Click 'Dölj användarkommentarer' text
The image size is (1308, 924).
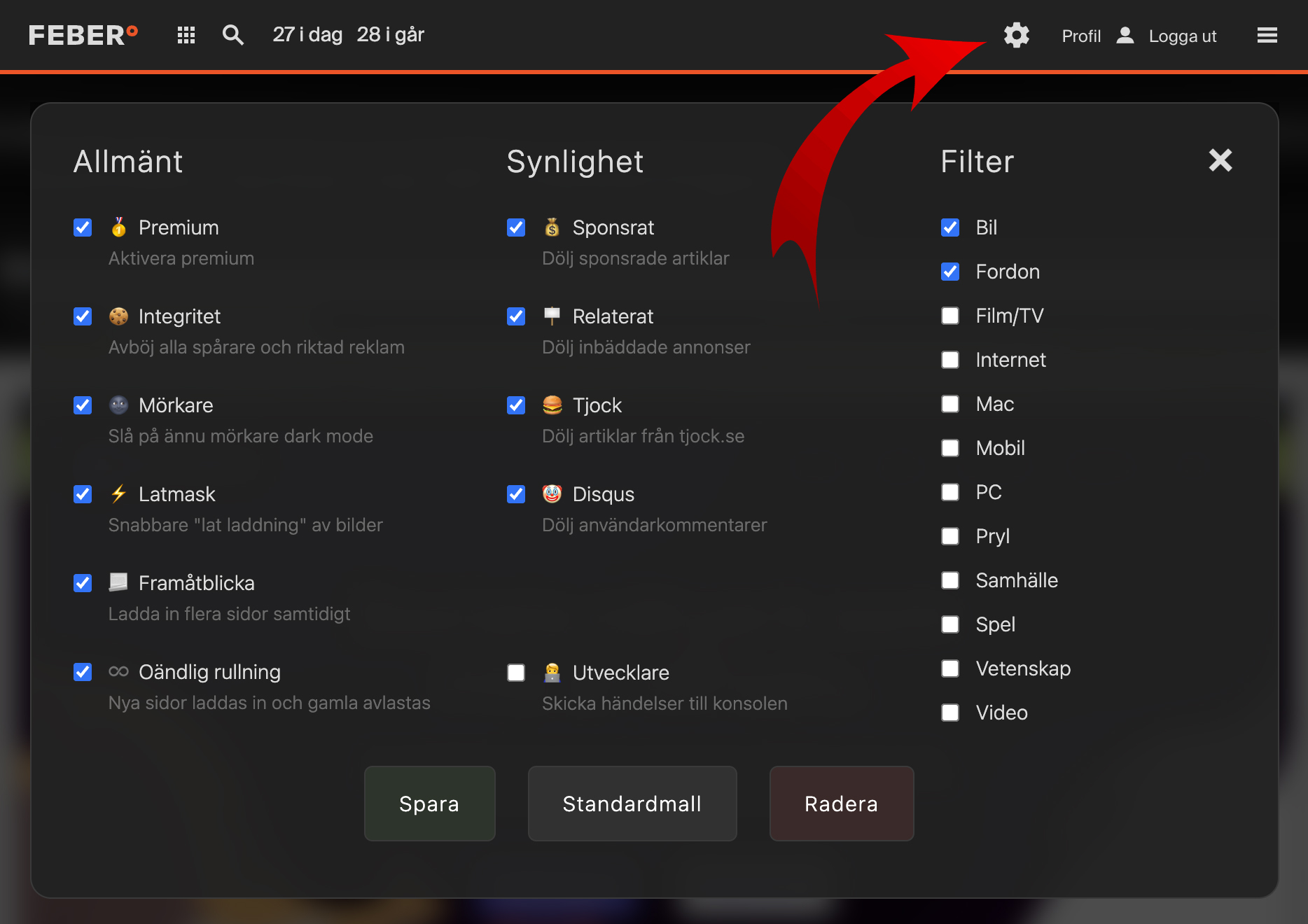(x=655, y=525)
